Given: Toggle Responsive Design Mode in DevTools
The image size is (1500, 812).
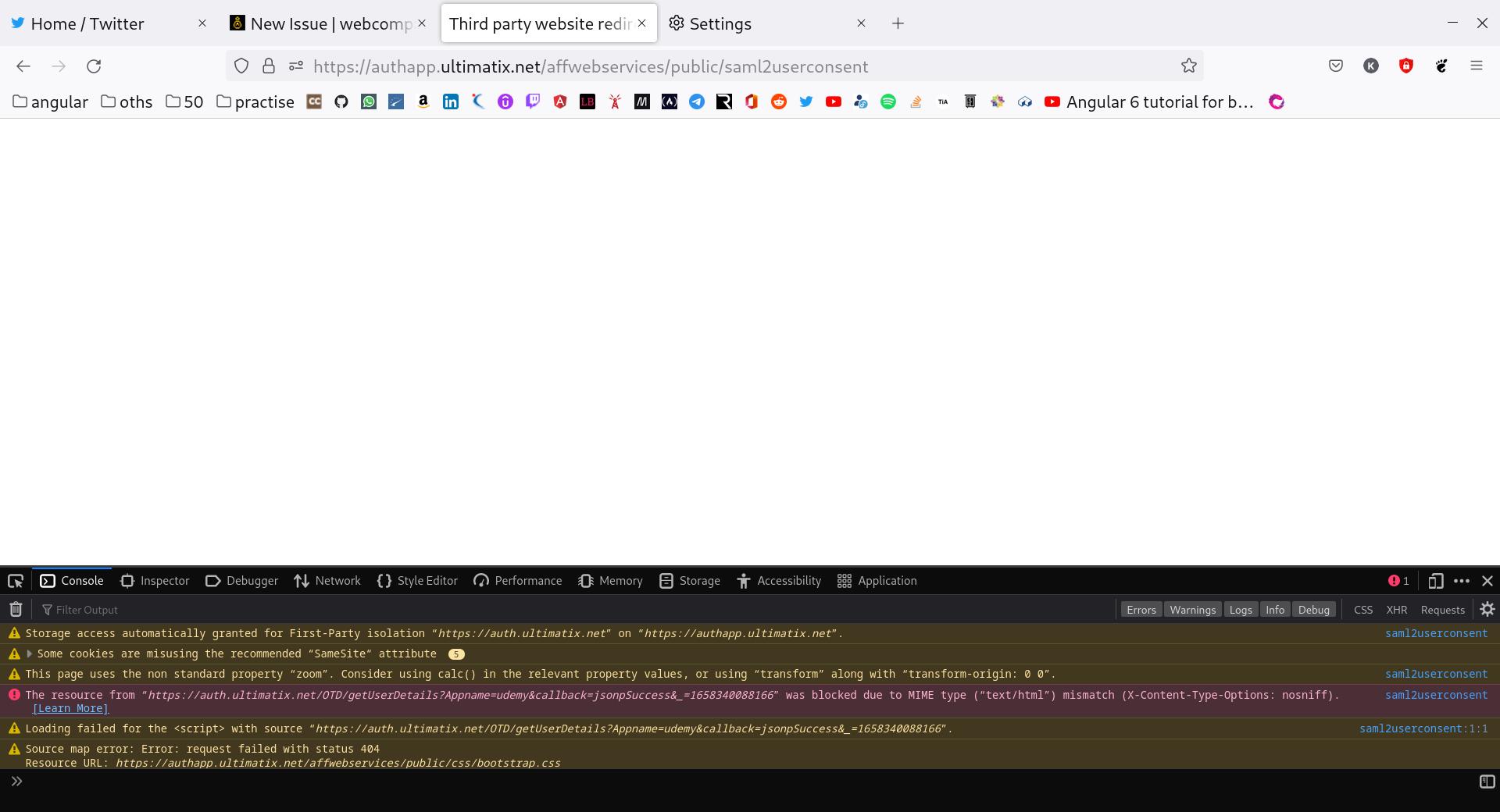Looking at the screenshot, I should coord(1435,581).
